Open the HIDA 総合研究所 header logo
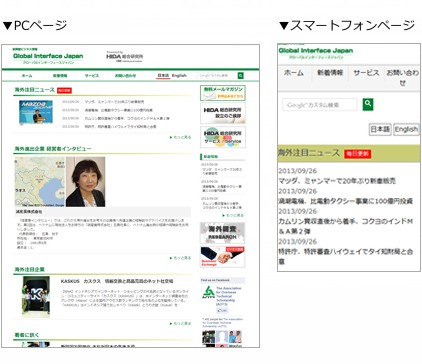The height and width of the screenshot is (364, 422). 124,57
